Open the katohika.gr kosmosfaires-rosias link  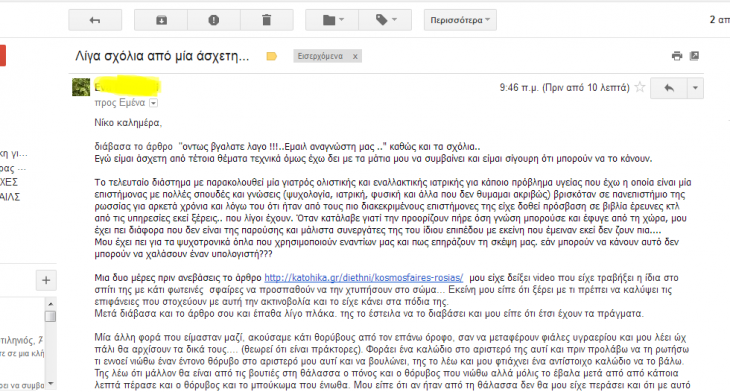tap(364, 277)
